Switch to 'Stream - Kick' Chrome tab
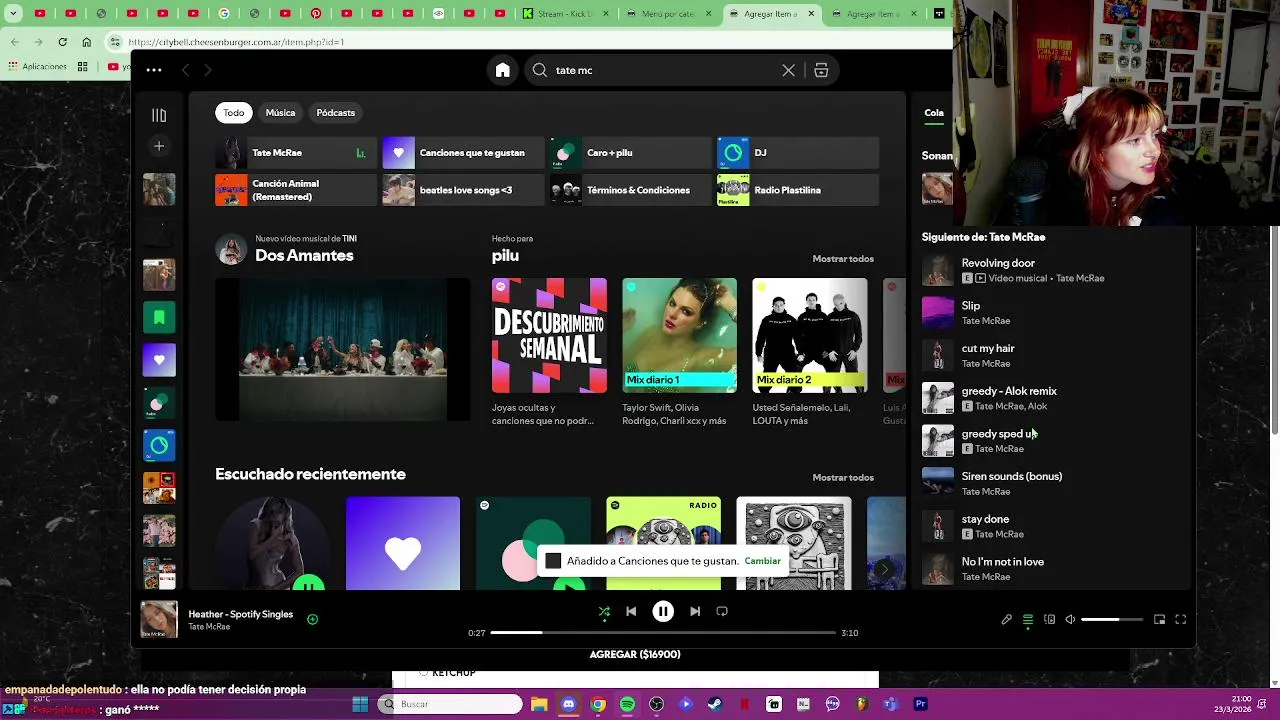This screenshot has height=720, width=1280. coord(565,14)
